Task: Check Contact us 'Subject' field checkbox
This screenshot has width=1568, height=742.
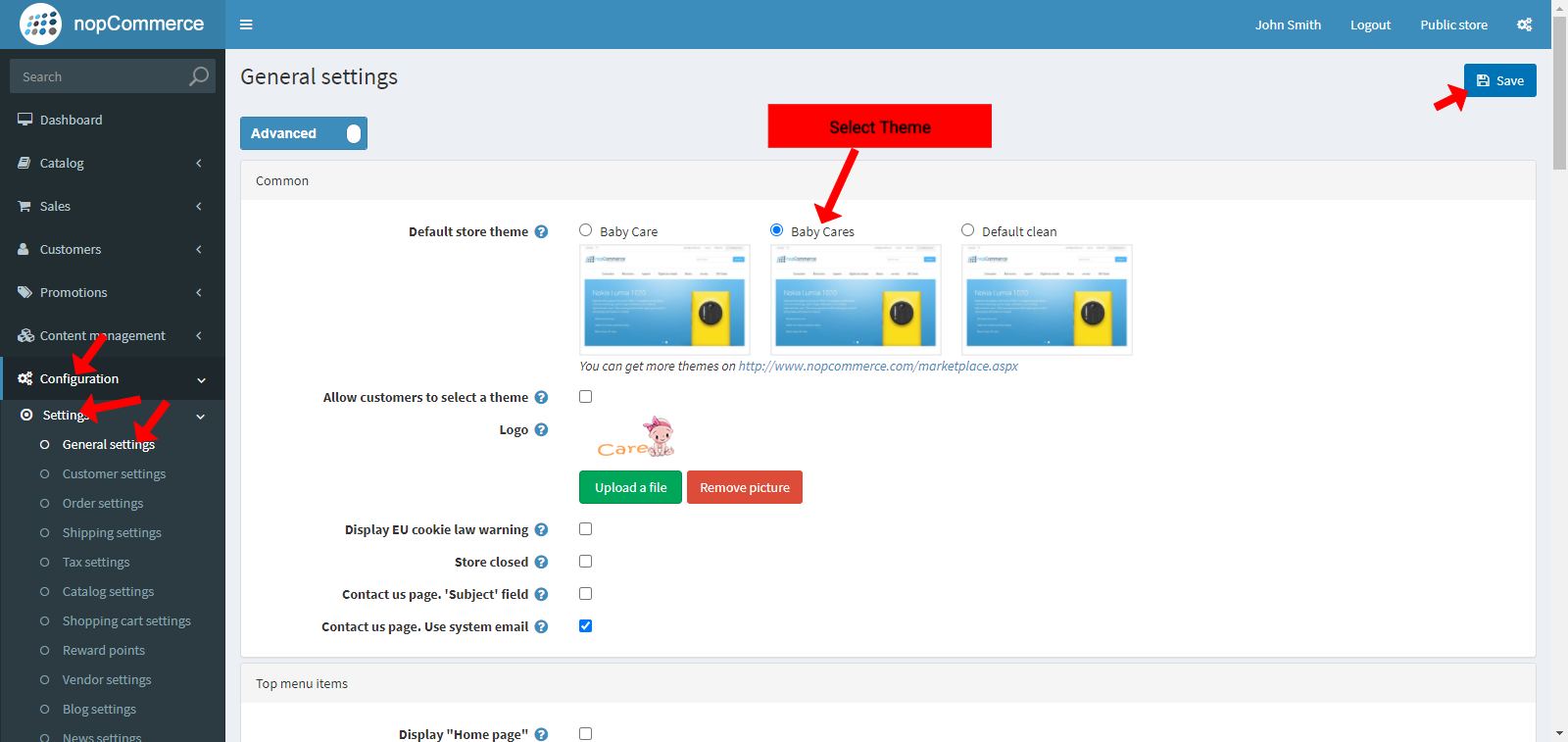Action: [586, 594]
